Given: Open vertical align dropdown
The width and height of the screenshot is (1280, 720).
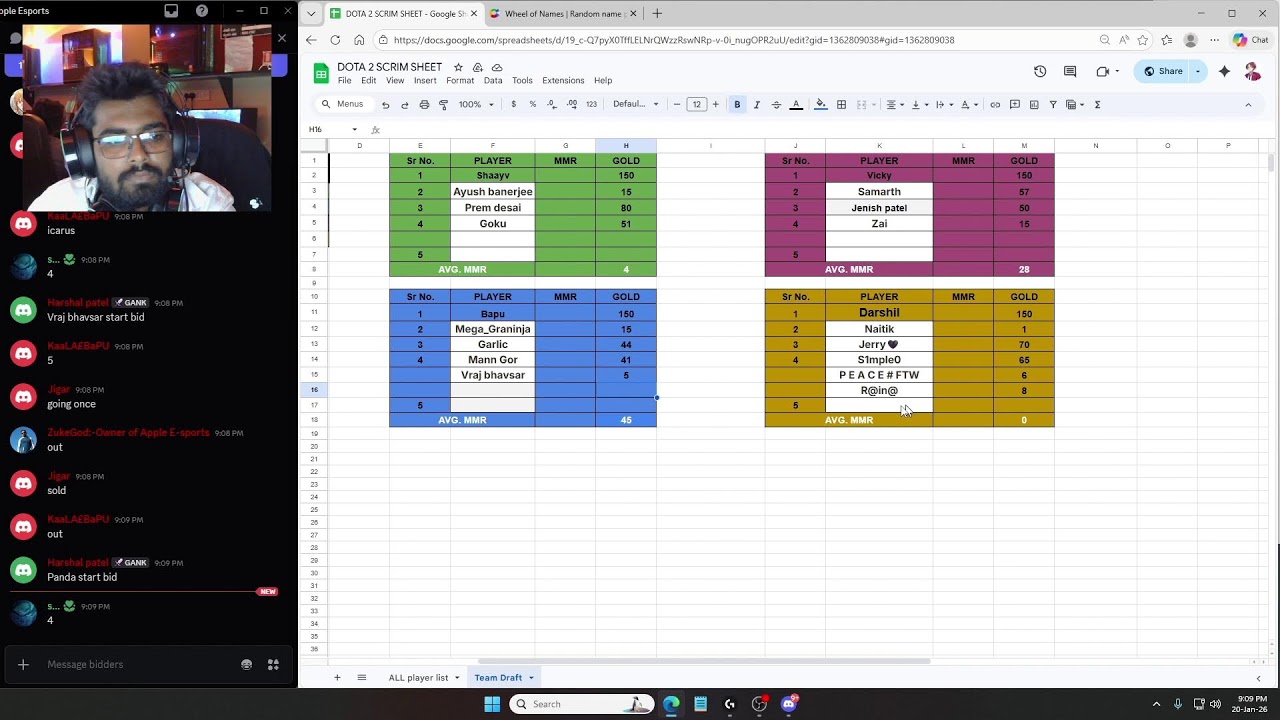Looking at the screenshot, I should [918, 104].
